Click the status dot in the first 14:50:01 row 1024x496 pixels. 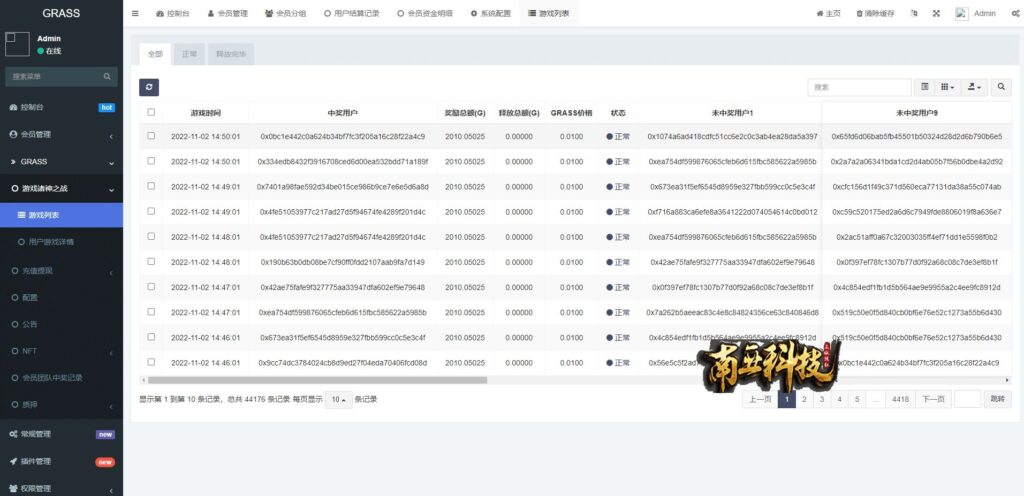click(609, 137)
